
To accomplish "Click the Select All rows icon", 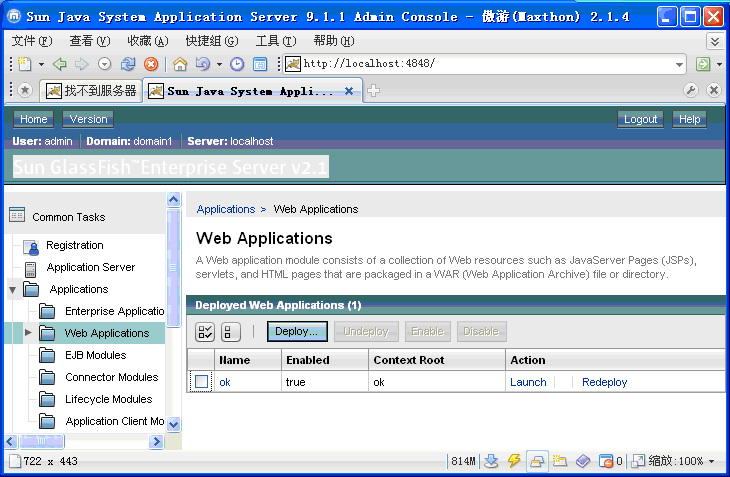I will click(205, 332).
